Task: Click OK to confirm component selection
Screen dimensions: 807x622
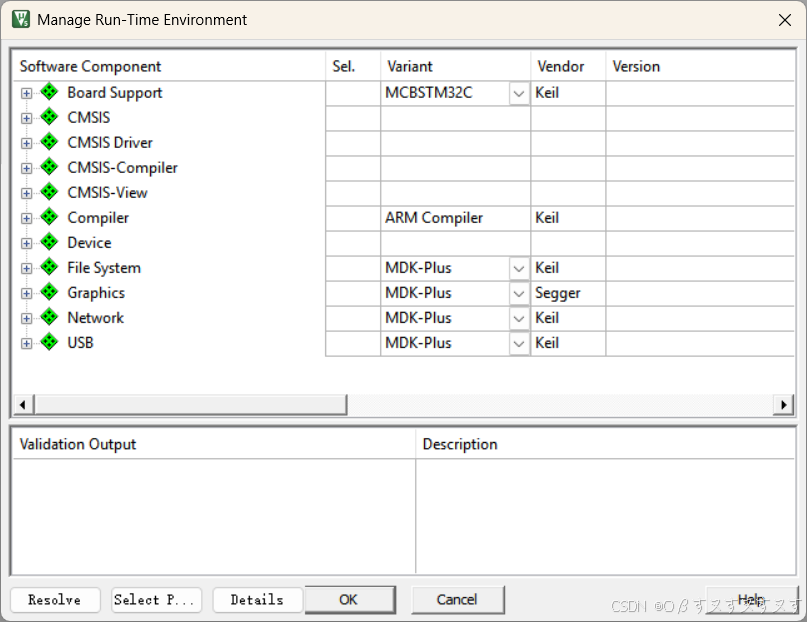Action: tap(349, 600)
